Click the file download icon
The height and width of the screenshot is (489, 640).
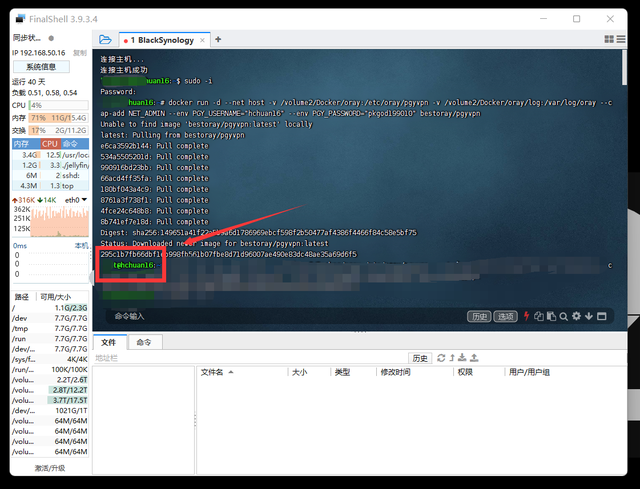[x=462, y=358]
